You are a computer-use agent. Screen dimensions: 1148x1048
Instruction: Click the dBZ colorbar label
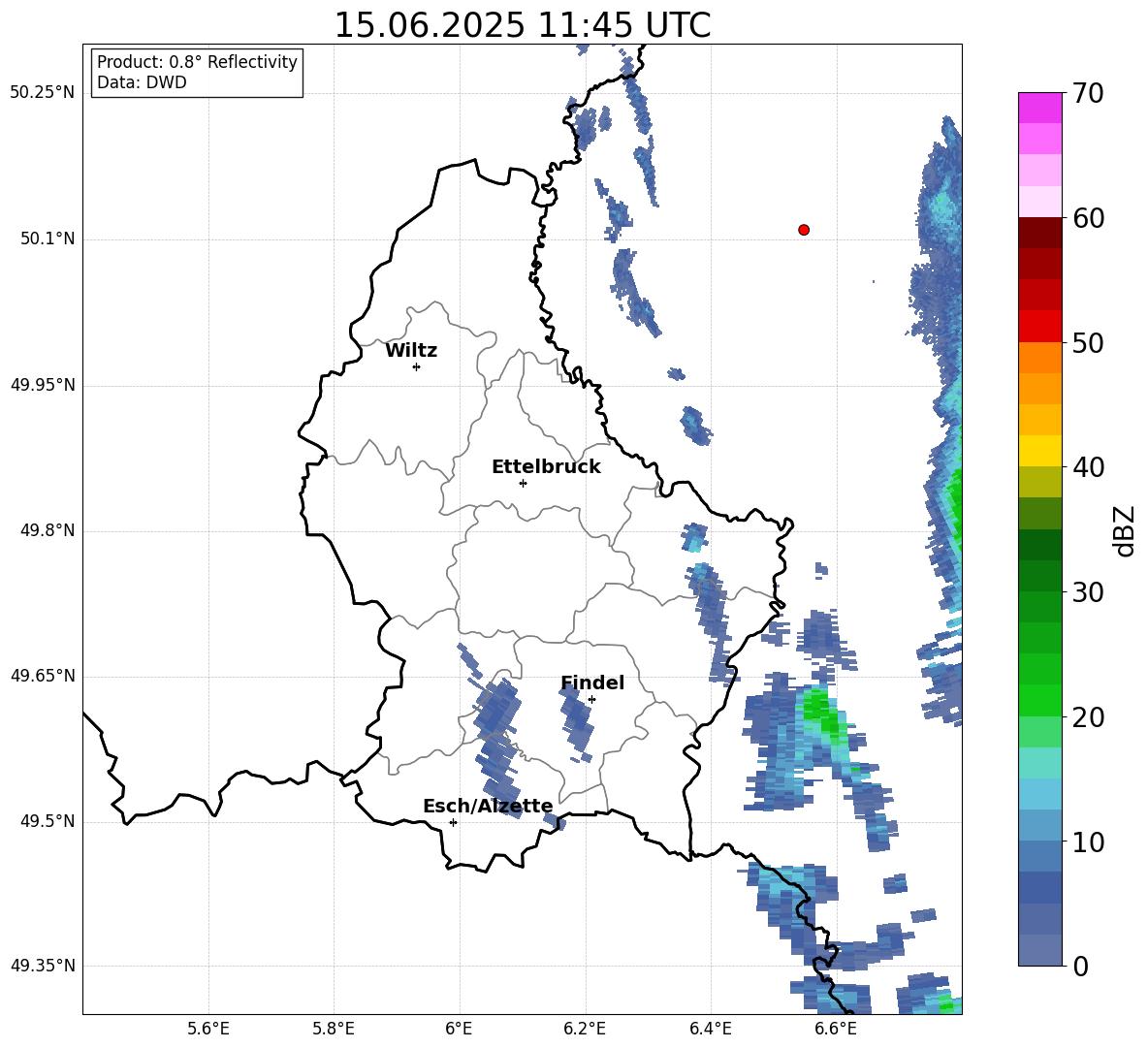[1126, 530]
